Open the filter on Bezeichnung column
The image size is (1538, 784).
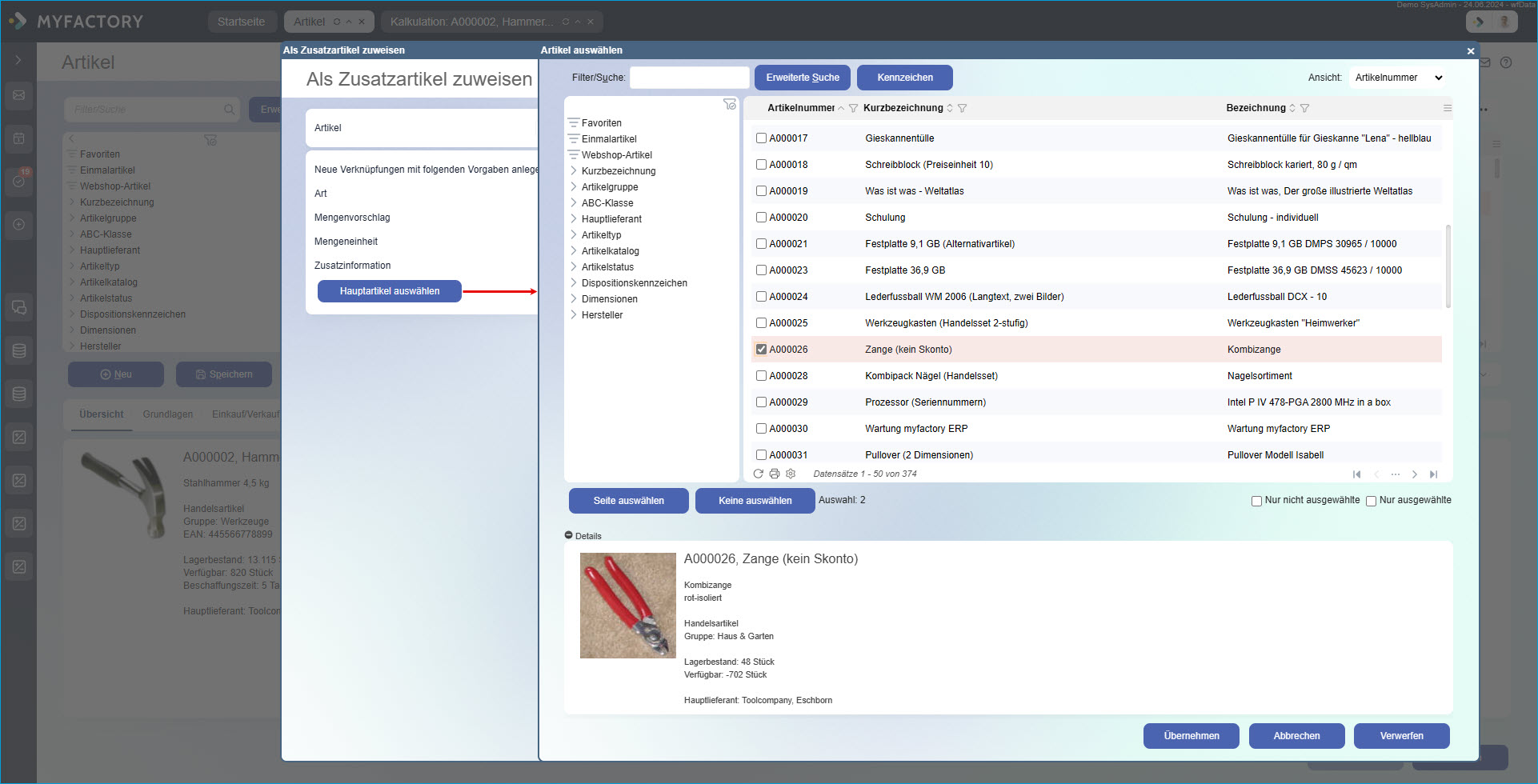click(1304, 108)
